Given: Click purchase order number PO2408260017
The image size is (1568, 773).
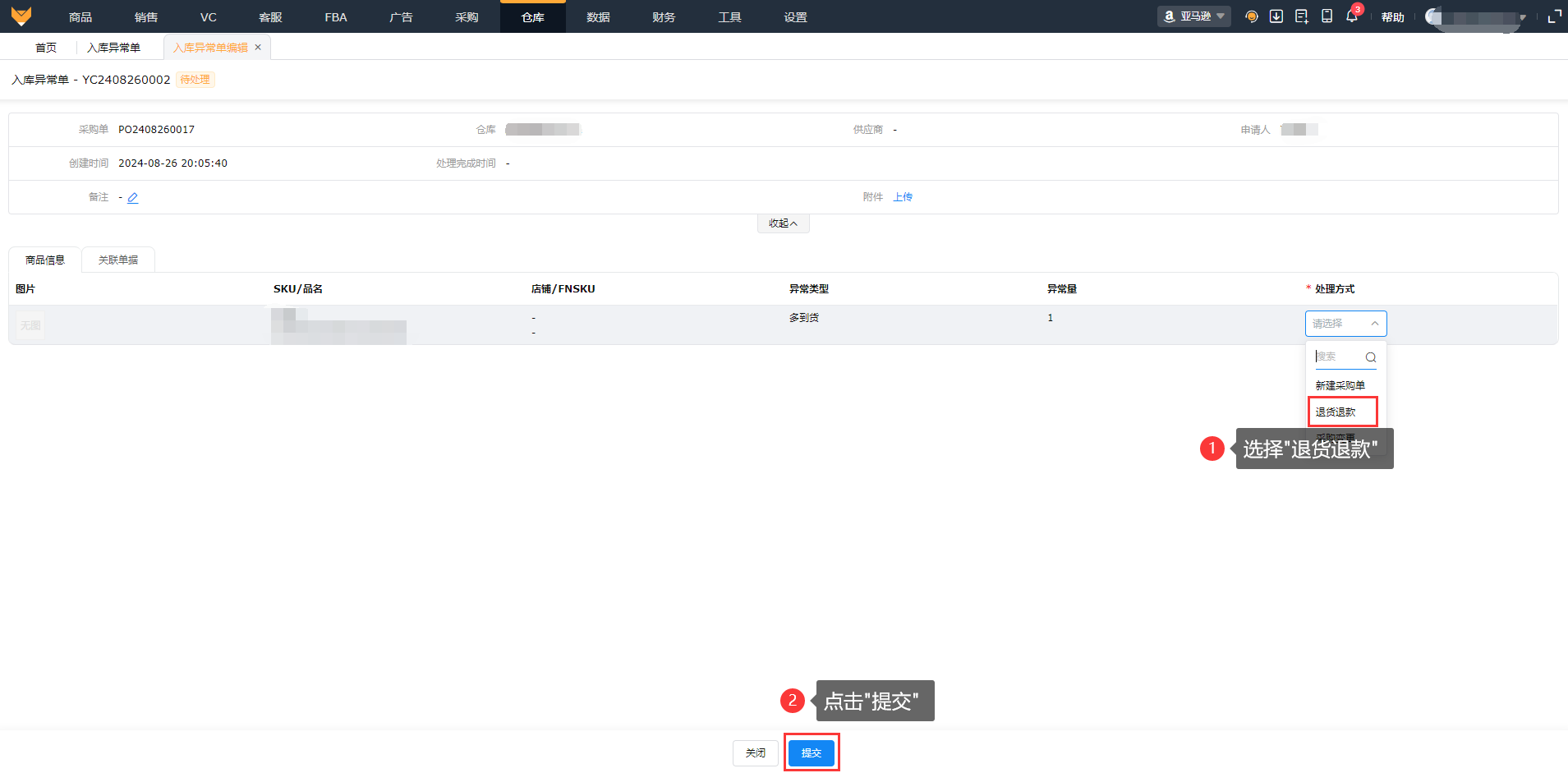Looking at the screenshot, I should click(156, 130).
